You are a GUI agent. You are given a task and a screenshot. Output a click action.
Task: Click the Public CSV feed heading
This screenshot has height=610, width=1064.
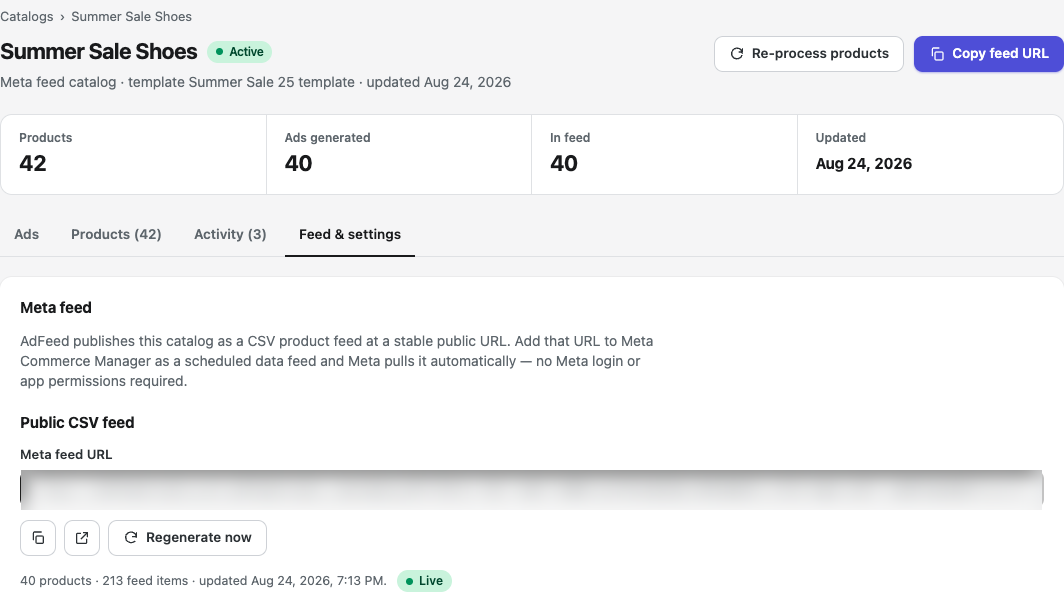[77, 423]
